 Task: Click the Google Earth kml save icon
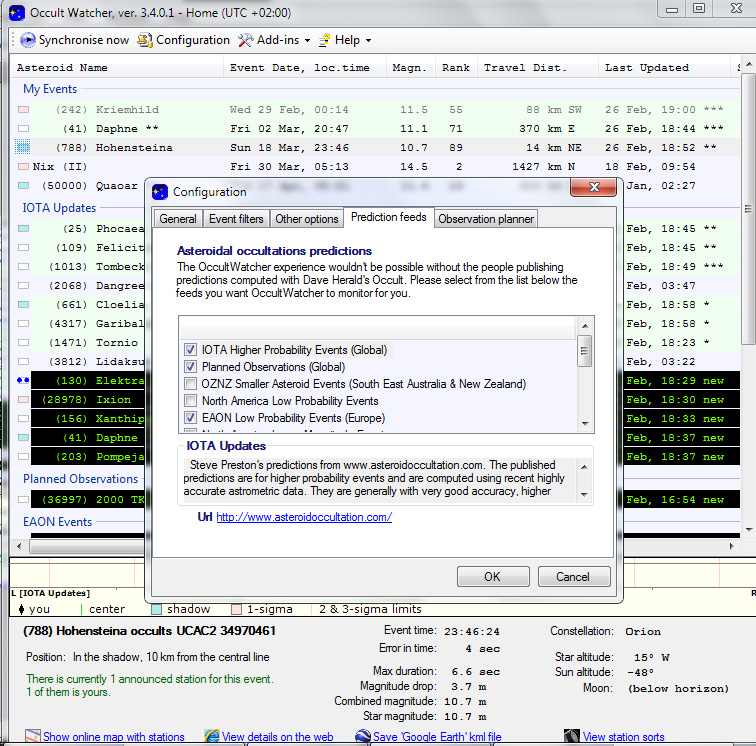tap(363, 736)
